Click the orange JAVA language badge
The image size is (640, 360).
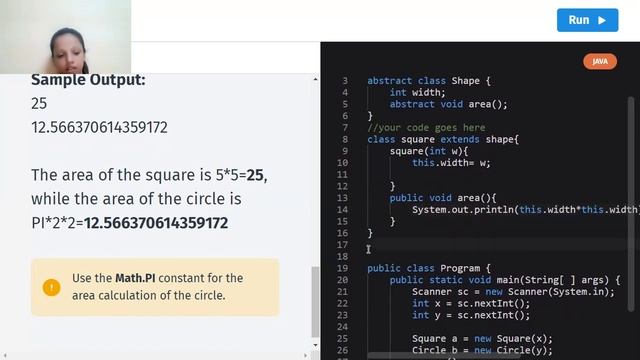[600, 61]
